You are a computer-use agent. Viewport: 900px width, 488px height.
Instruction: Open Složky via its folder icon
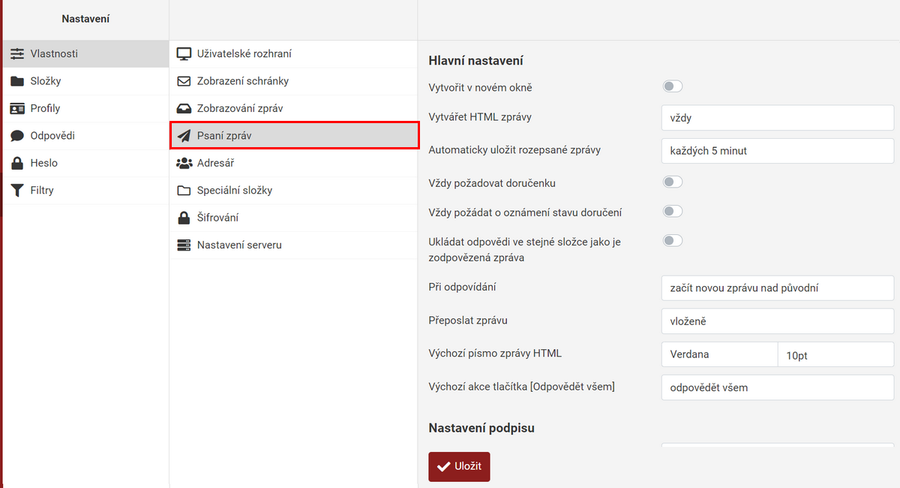point(18,81)
